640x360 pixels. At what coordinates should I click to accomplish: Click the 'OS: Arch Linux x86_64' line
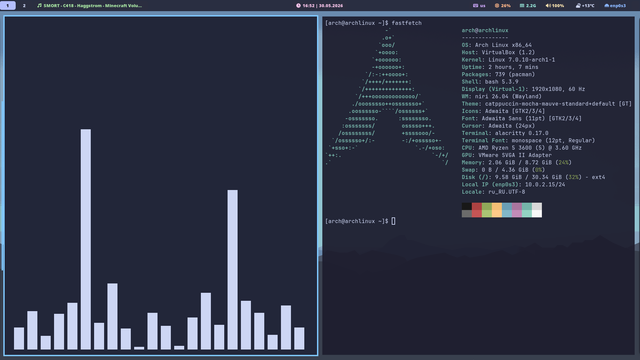pos(497,45)
